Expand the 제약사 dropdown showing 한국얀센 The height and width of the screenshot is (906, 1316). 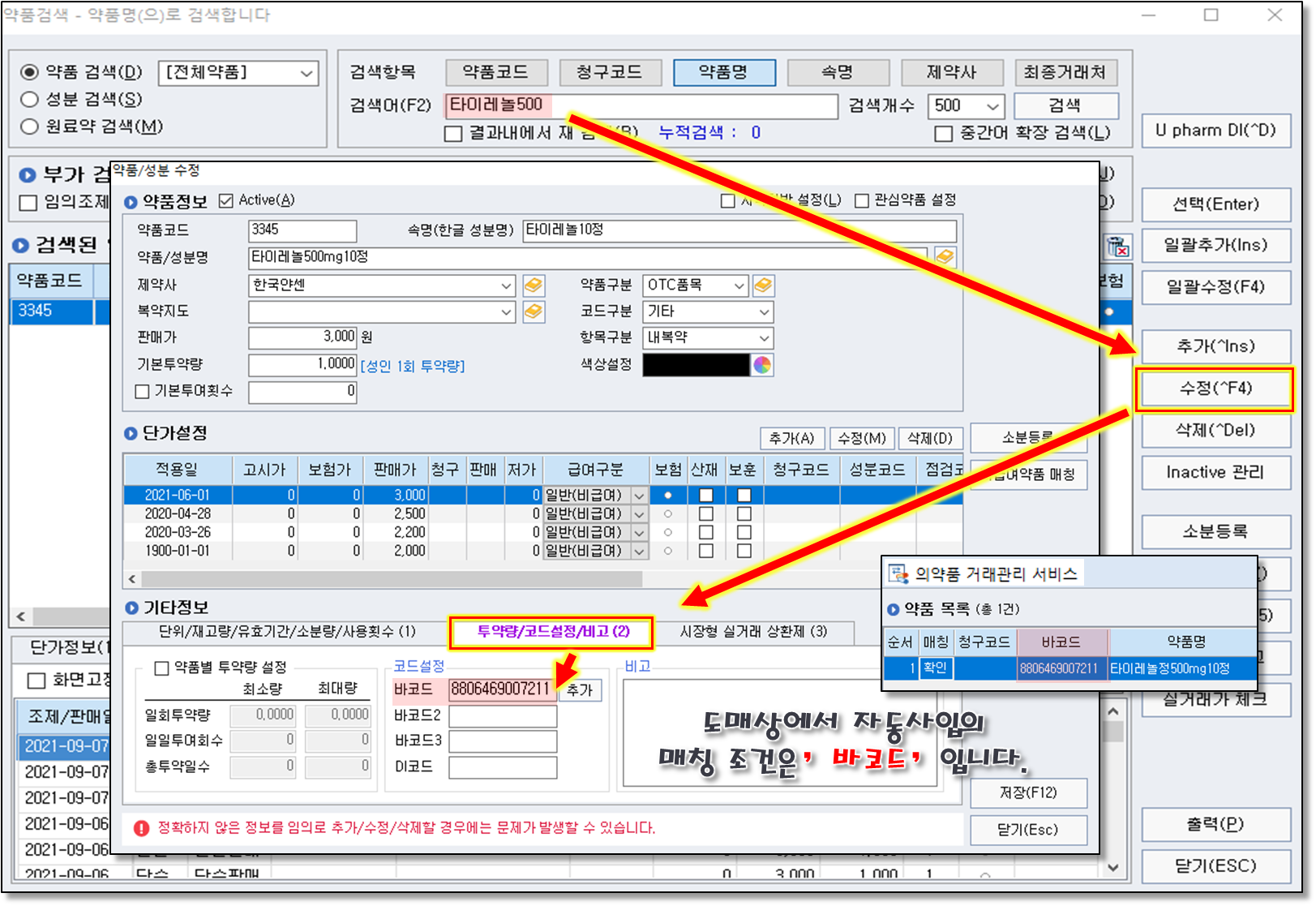(505, 286)
